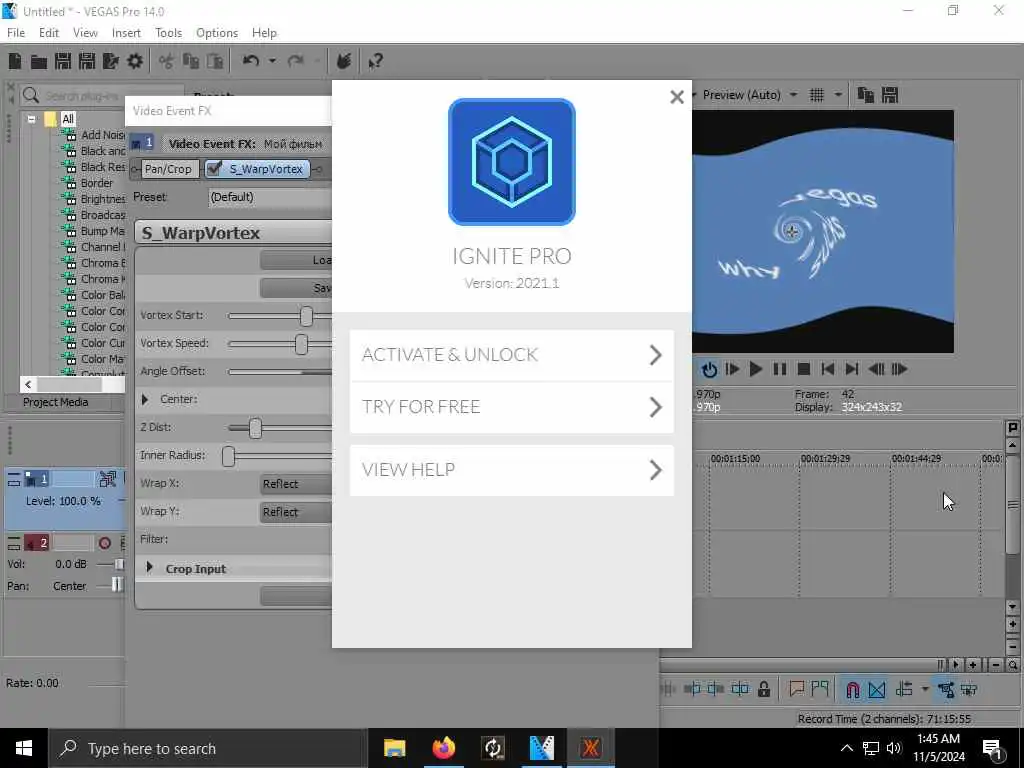1024x768 pixels.
Task: Click the interactive tutorials hand icon
Action: [344, 61]
